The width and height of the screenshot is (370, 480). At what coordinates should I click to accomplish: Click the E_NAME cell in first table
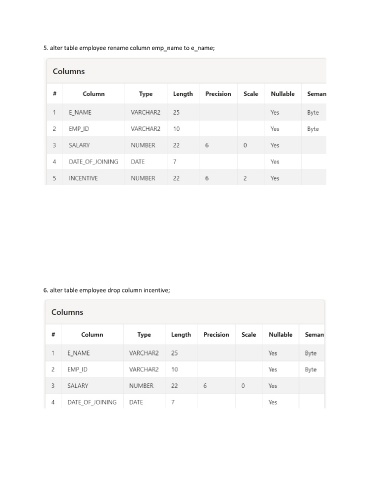(x=80, y=113)
